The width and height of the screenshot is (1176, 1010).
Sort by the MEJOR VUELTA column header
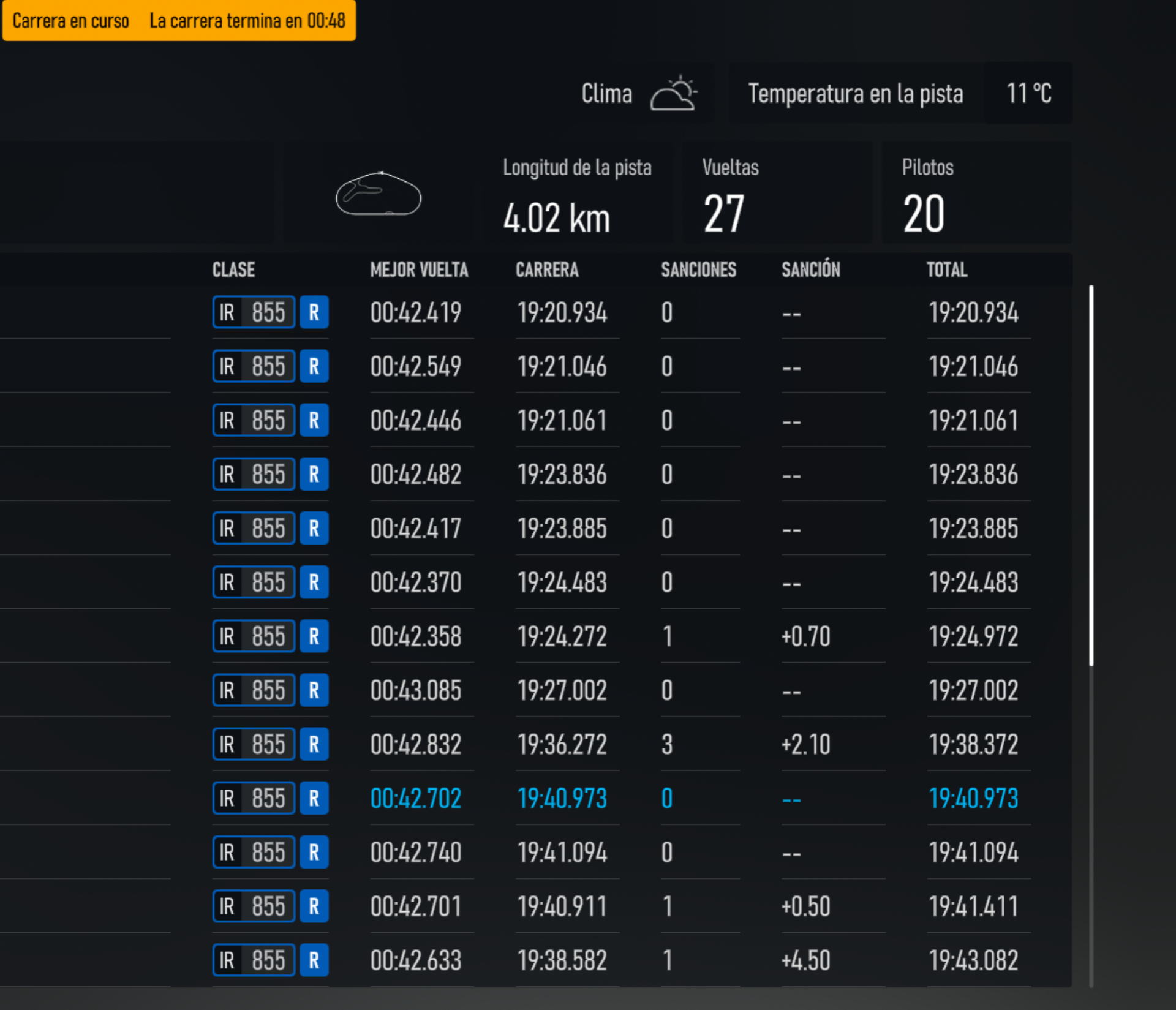(x=419, y=269)
